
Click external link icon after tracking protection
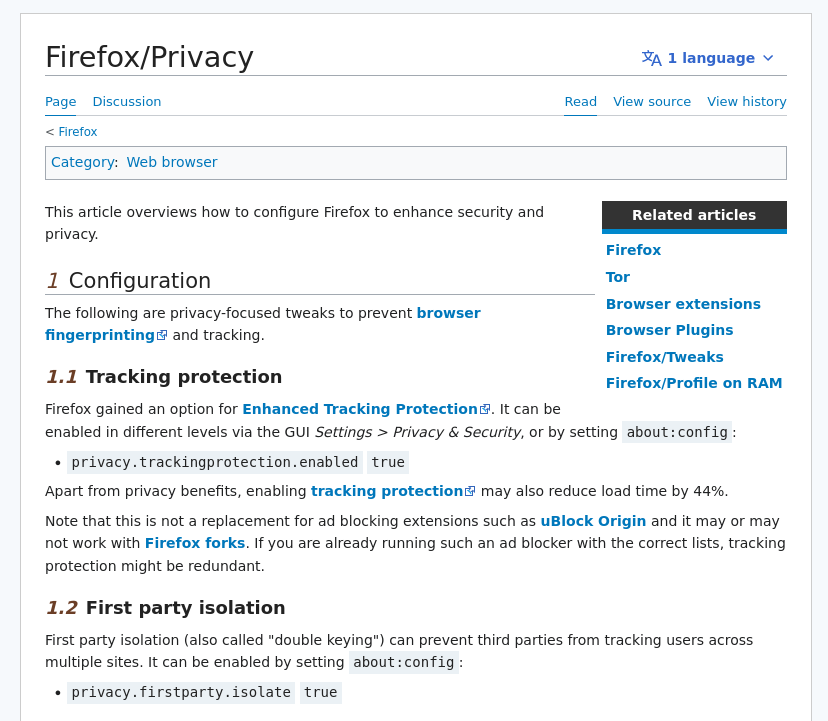(x=470, y=492)
